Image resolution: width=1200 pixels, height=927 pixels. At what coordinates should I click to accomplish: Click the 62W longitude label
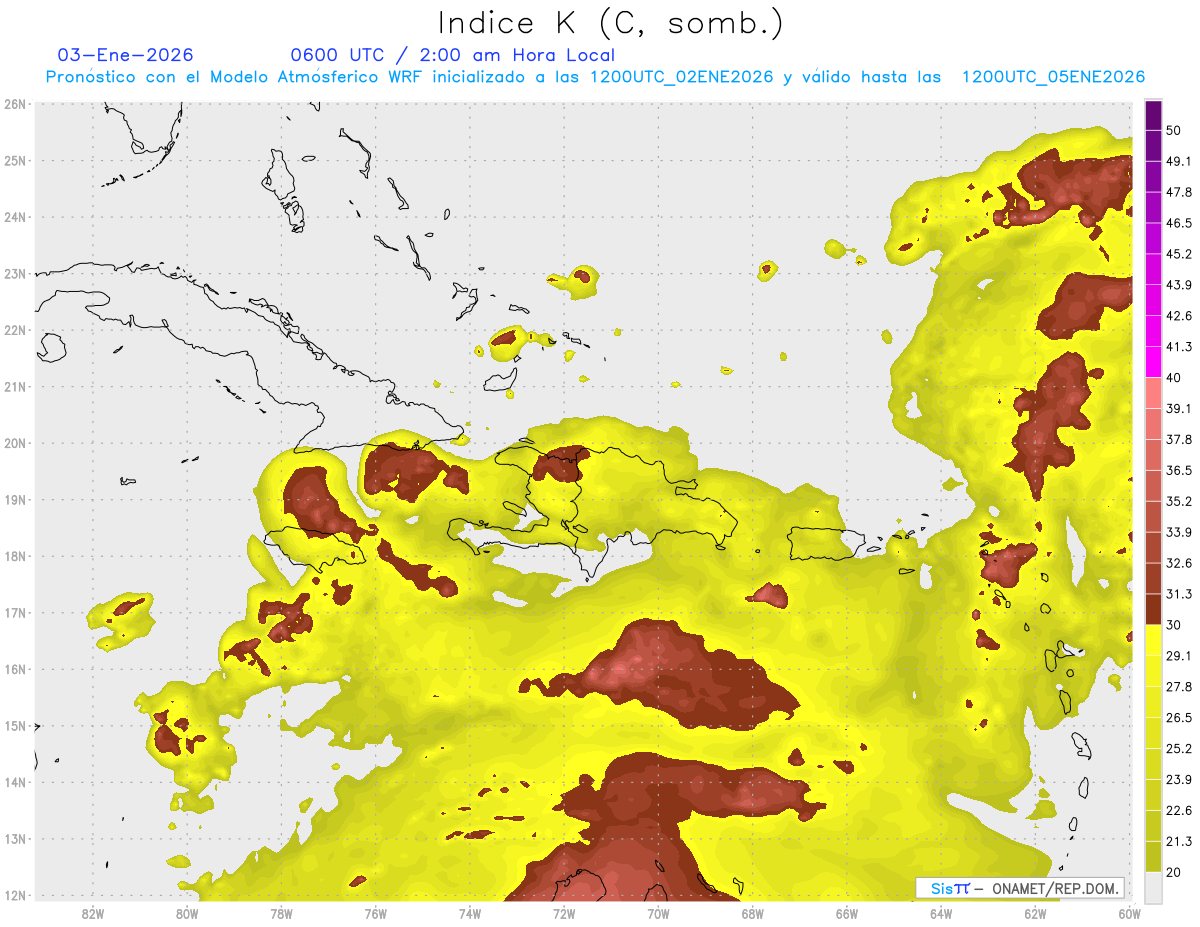click(1036, 913)
